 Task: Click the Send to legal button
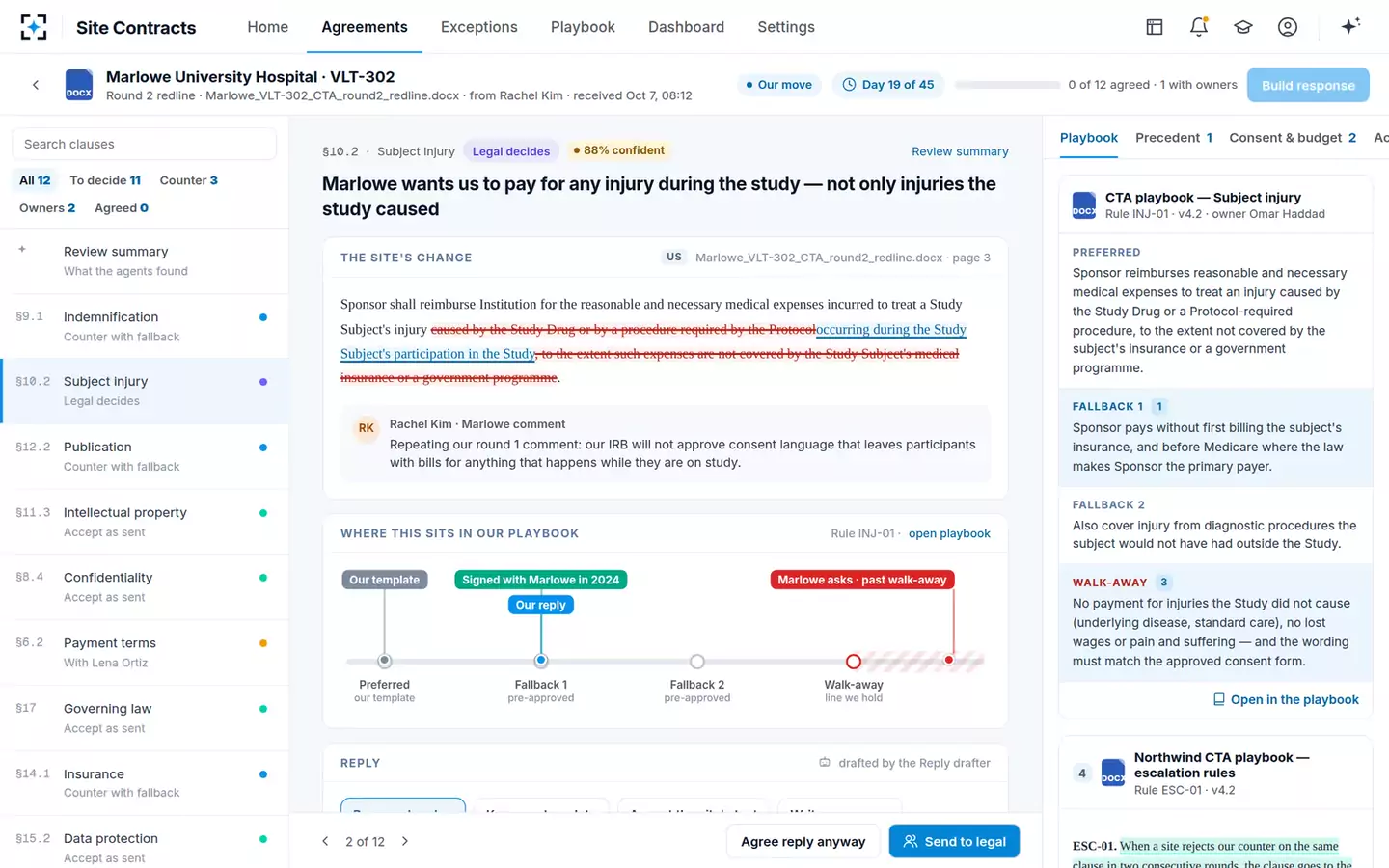954,842
